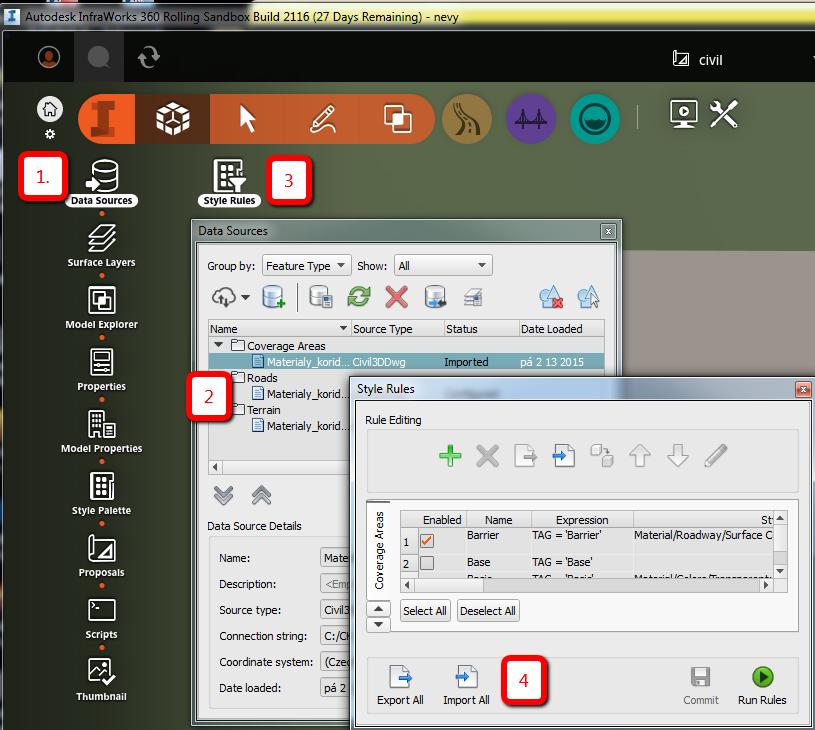
Task: Click the Commit button
Action: (x=701, y=685)
